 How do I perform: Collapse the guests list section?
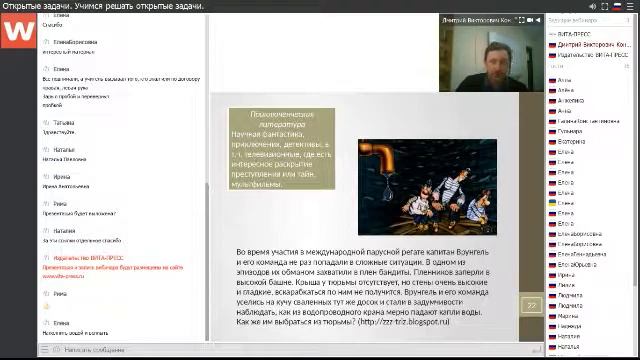pos(589,66)
